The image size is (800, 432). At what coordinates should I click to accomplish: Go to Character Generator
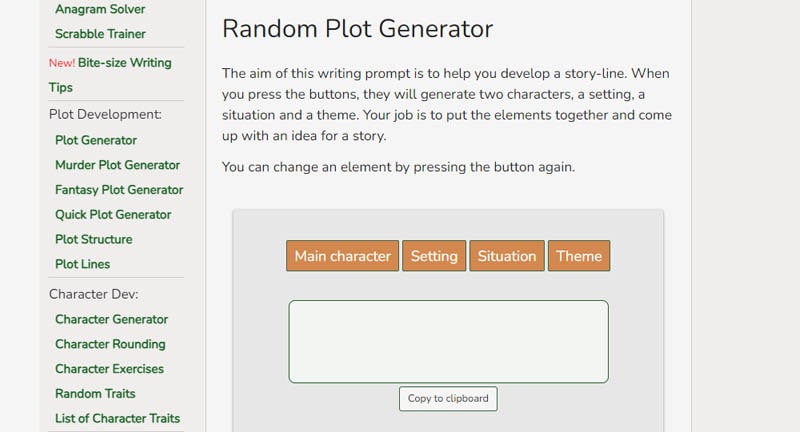click(111, 319)
